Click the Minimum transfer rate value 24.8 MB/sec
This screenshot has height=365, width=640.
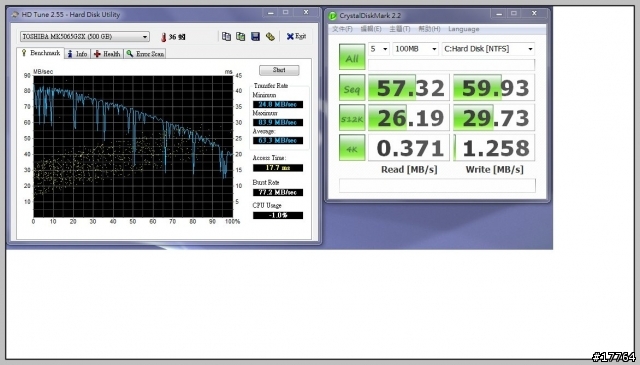coord(278,105)
